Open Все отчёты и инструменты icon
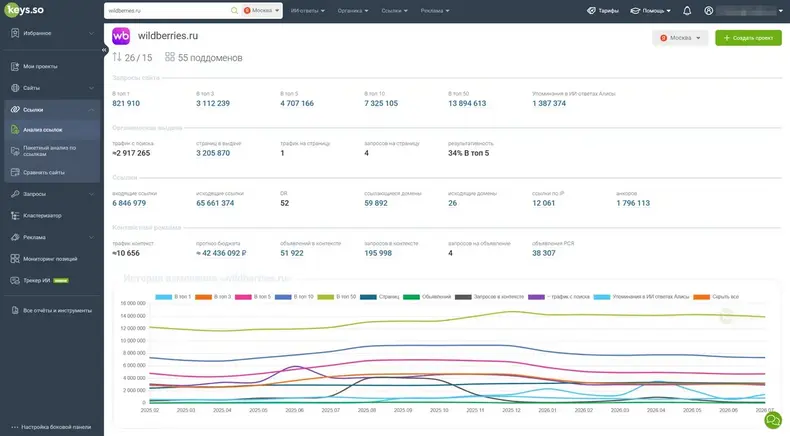790x436 pixels. (15, 310)
